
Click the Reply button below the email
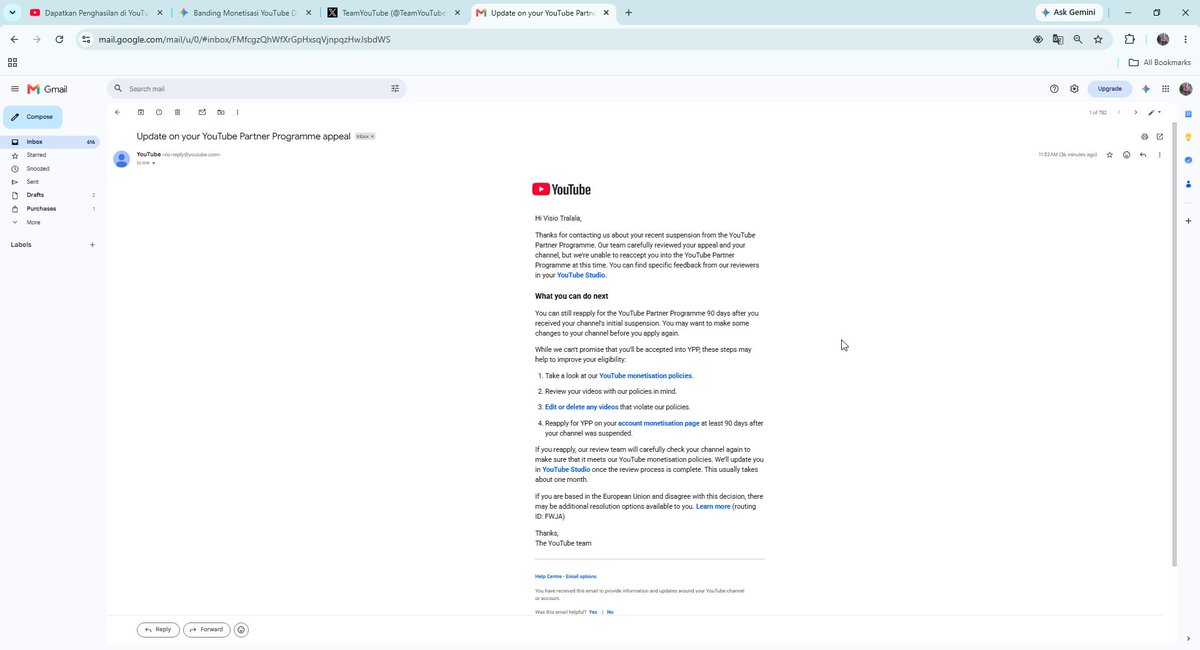pyautogui.click(x=158, y=630)
